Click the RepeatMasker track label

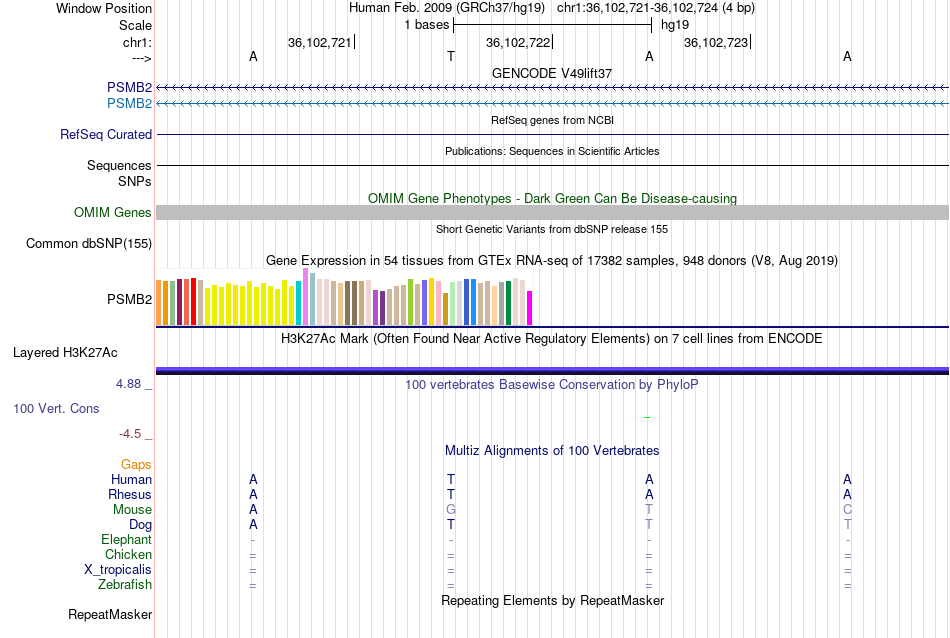[110, 614]
